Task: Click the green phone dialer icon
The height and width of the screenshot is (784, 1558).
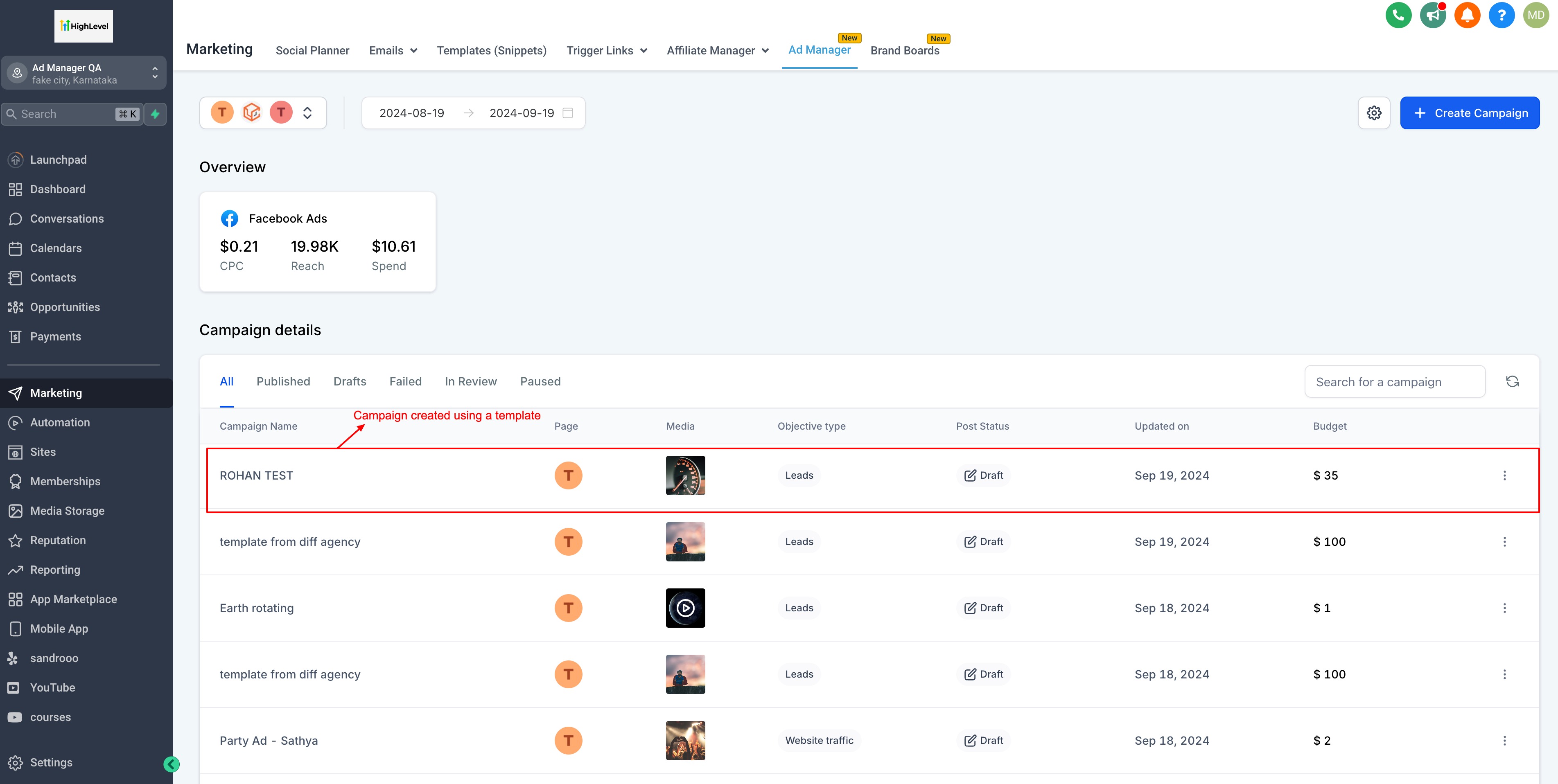Action: click(1398, 16)
